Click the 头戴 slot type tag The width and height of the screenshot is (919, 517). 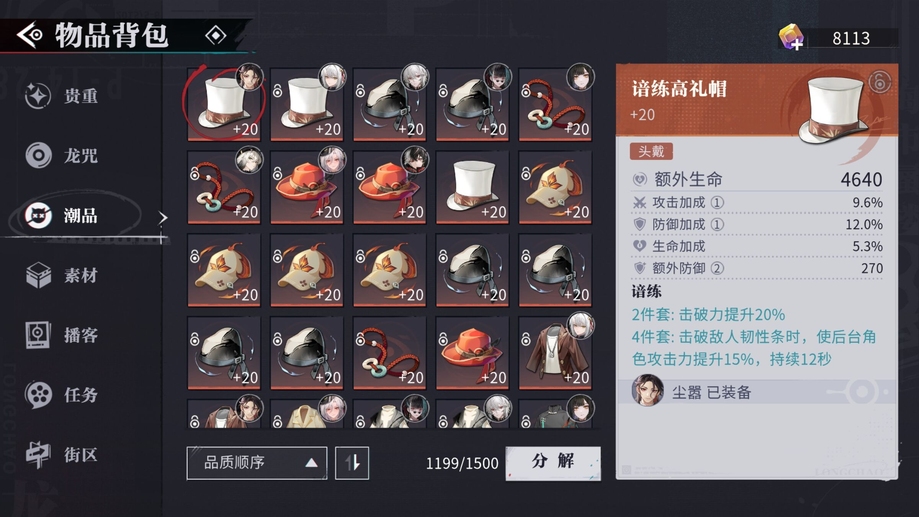click(x=651, y=152)
